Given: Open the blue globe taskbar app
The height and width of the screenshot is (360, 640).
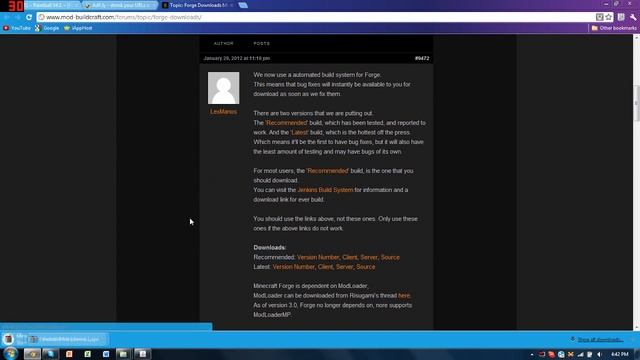Looking at the screenshot, I should (51, 354).
